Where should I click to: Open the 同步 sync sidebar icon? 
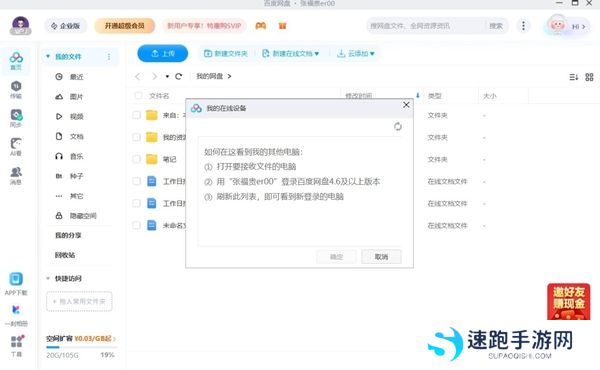(16, 119)
